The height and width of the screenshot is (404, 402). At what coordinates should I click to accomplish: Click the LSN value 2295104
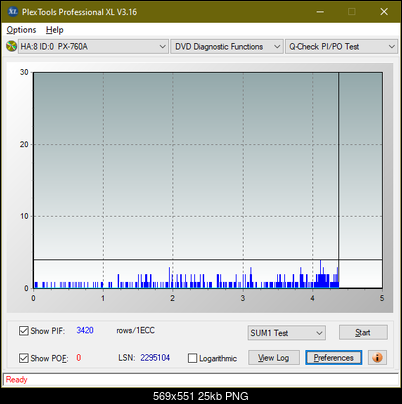pyautogui.click(x=155, y=358)
